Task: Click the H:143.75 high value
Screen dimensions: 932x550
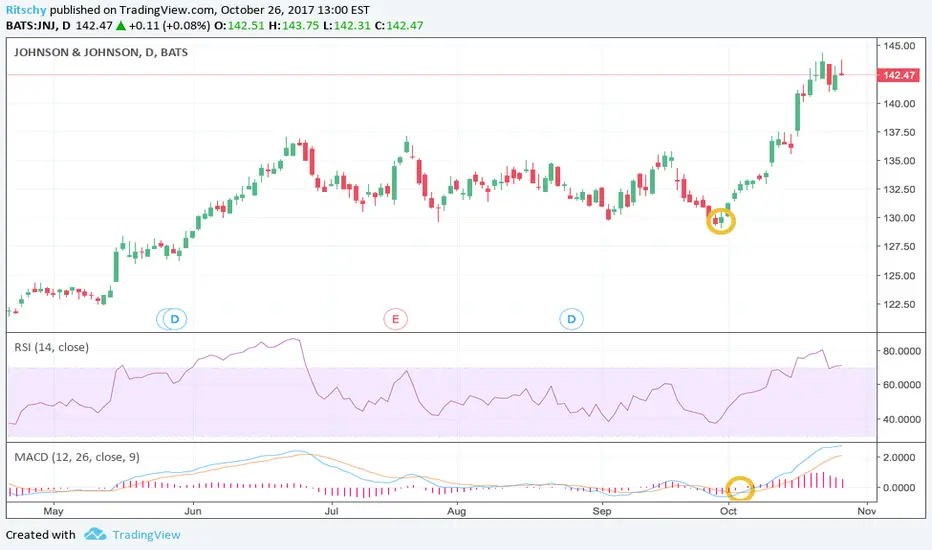Action: tap(294, 26)
